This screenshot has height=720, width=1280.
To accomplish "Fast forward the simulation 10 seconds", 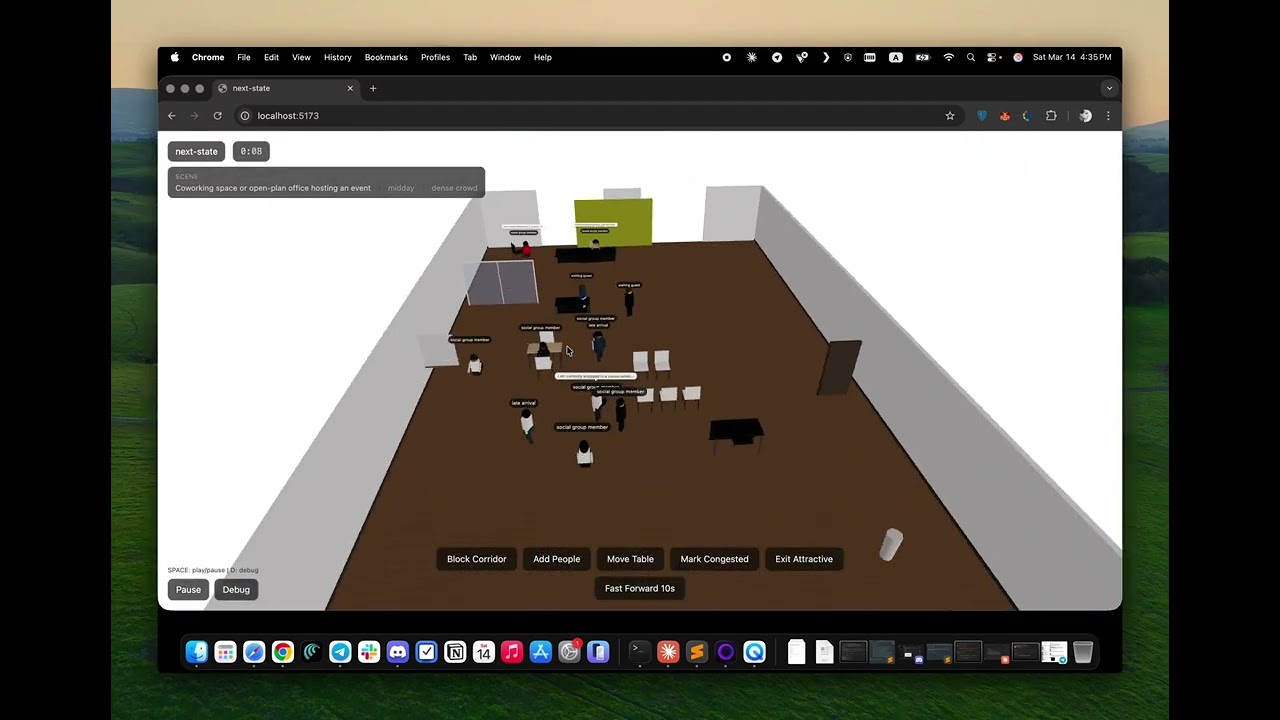I will point(640,588).
